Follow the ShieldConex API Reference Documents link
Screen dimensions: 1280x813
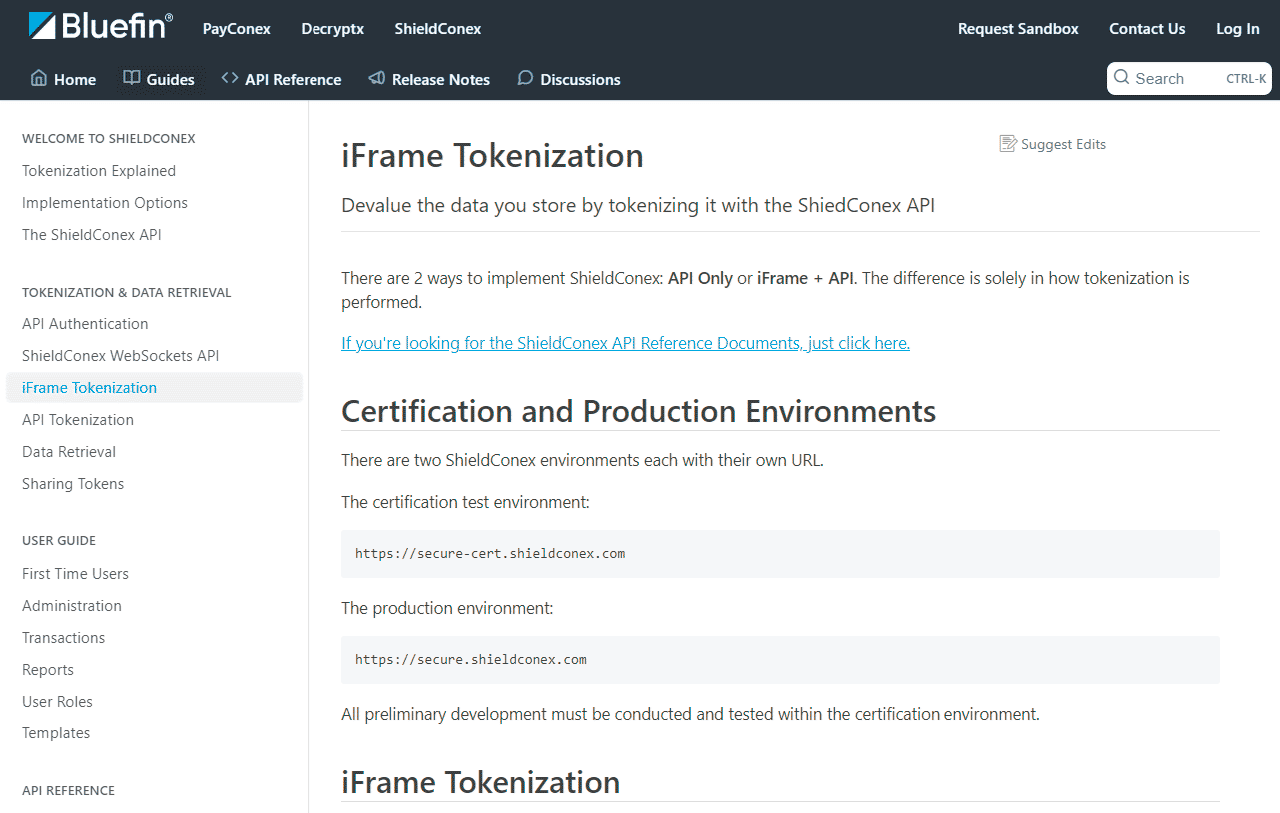point(625,343)
